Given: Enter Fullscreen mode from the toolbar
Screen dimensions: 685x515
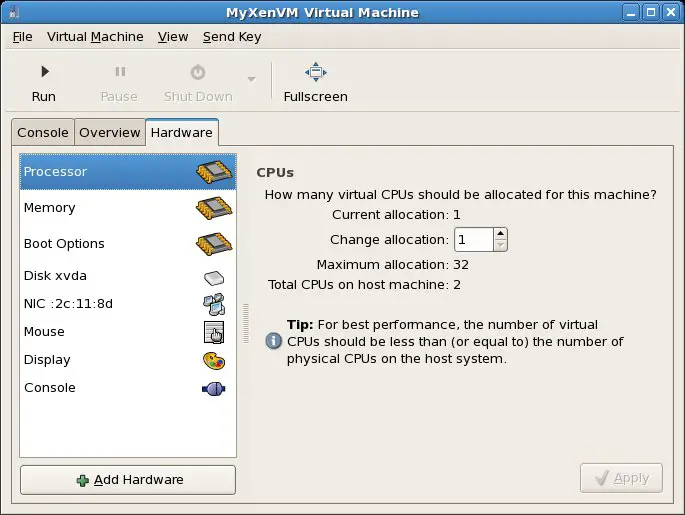Looking at the screenshot, I should [315, 72].
